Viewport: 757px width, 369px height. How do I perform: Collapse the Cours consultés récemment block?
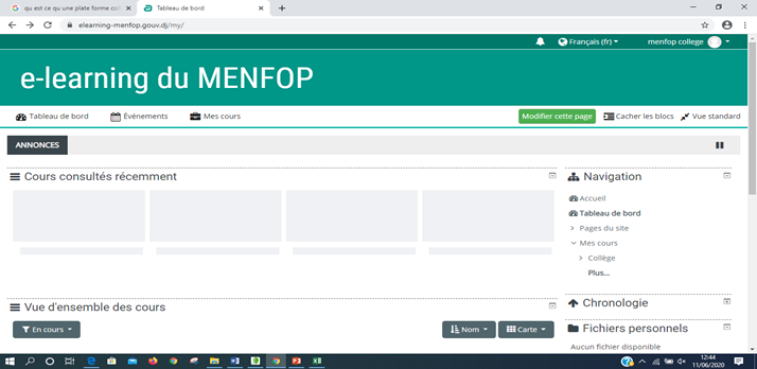[x=552, y=176]
